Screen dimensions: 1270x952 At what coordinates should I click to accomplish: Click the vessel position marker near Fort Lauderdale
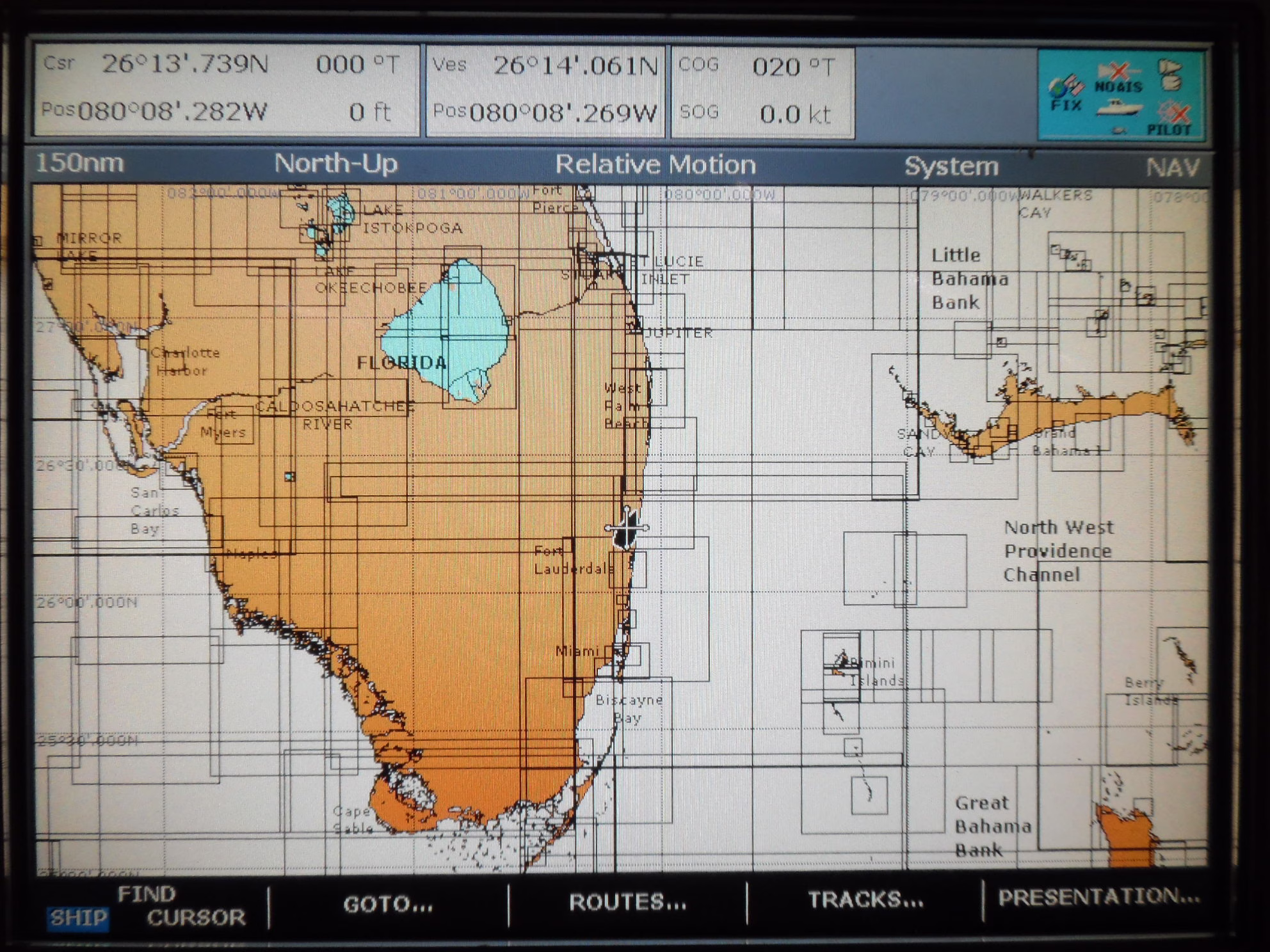click(x=627, y=528)
